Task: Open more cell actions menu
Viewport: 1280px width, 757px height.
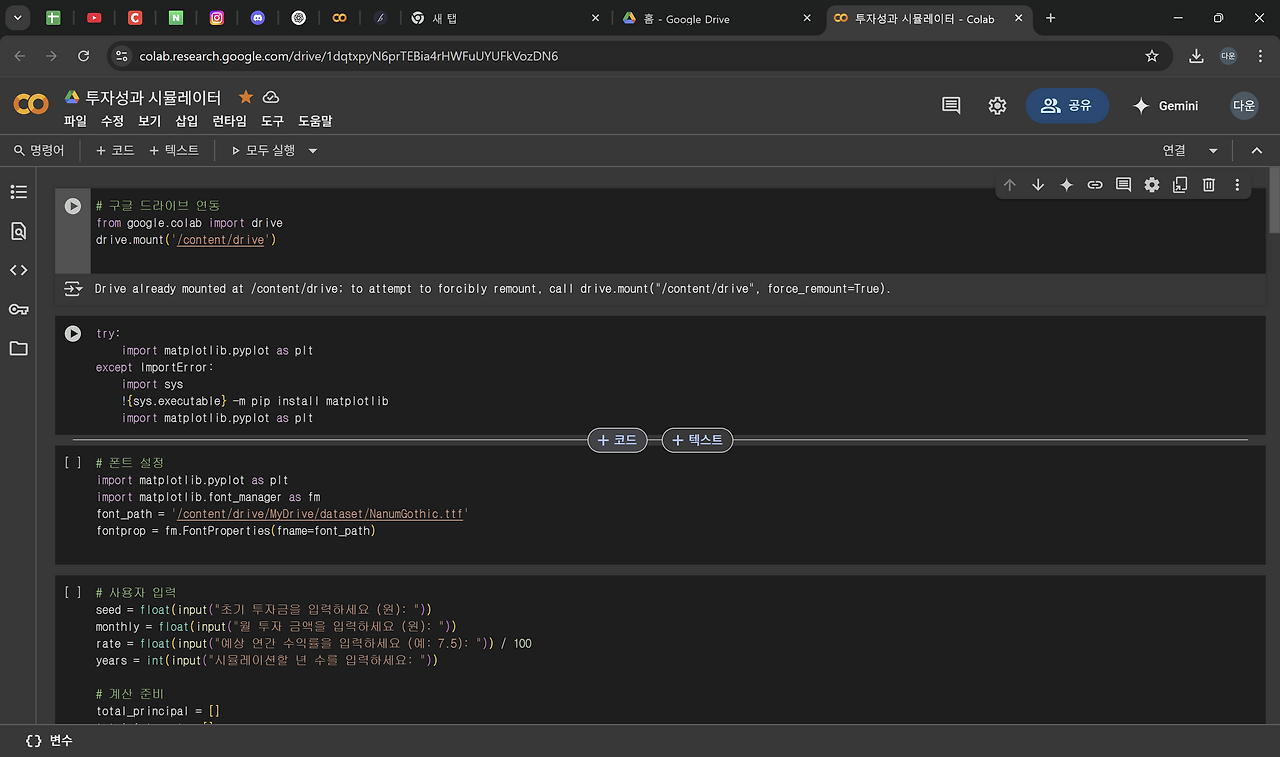Action: 1237,185
